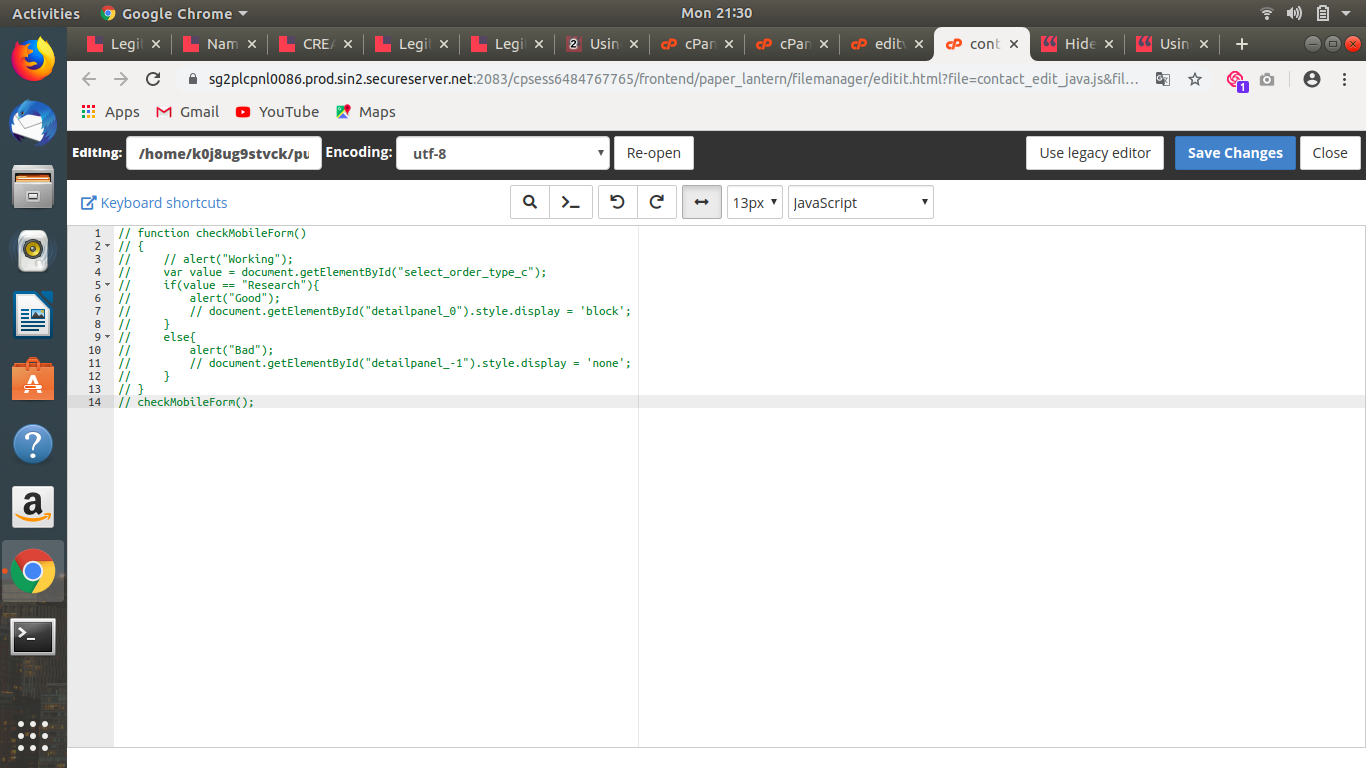Click the Editing file path field
Image resolution: width=1366 pixels, height=768 pixels.
[x=224, y=153]
